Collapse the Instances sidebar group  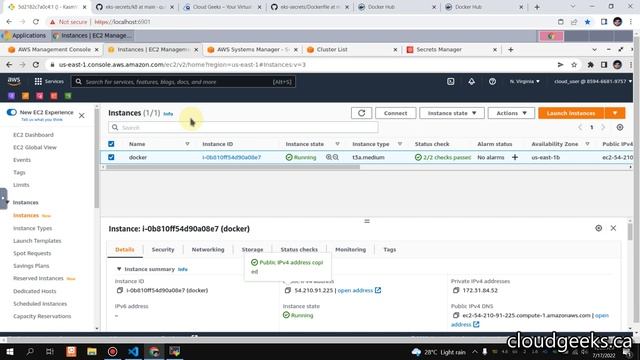click(7, 202)
